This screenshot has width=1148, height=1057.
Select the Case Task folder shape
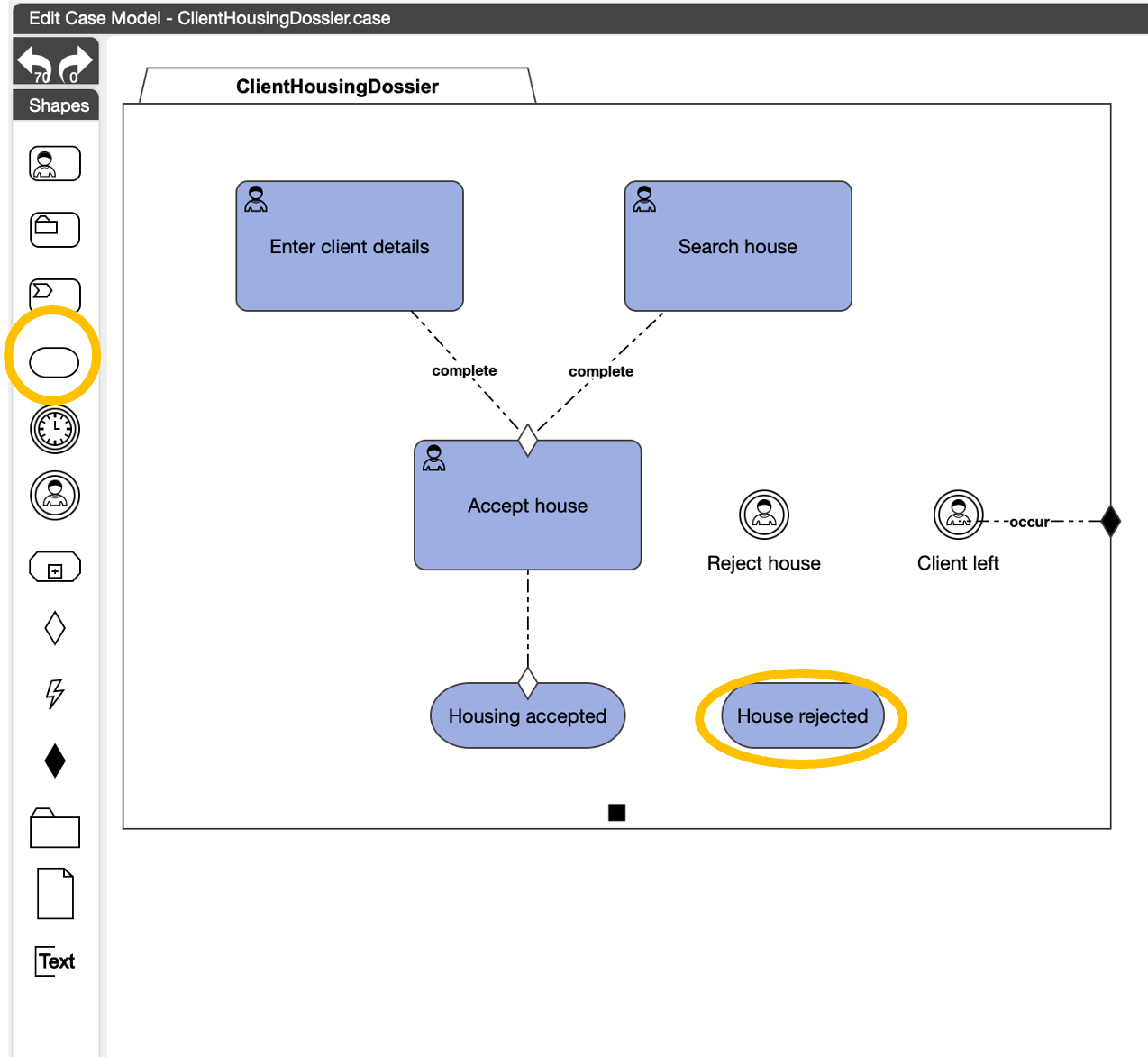[x=55, y=230]
